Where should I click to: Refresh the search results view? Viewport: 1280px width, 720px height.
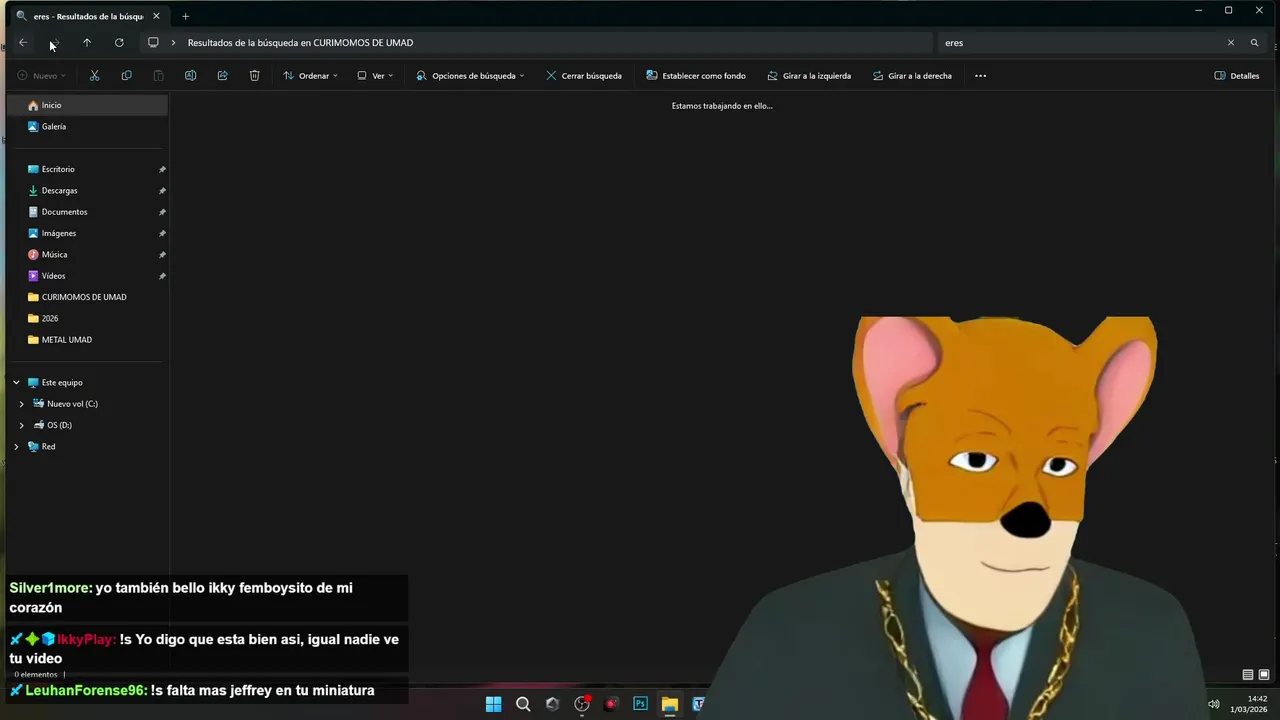tap(119, 43)
